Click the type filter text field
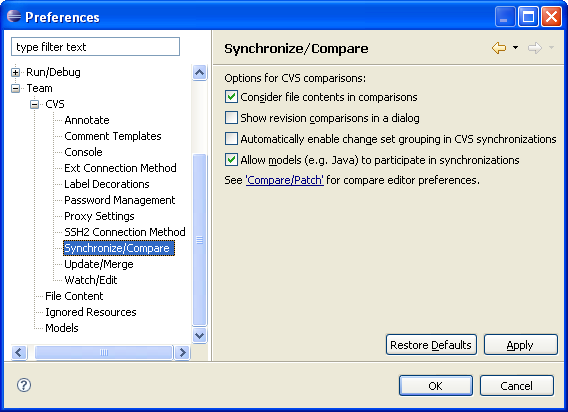Image resolution: width=568 pixels, height=412 pixels. coord(96,47)
